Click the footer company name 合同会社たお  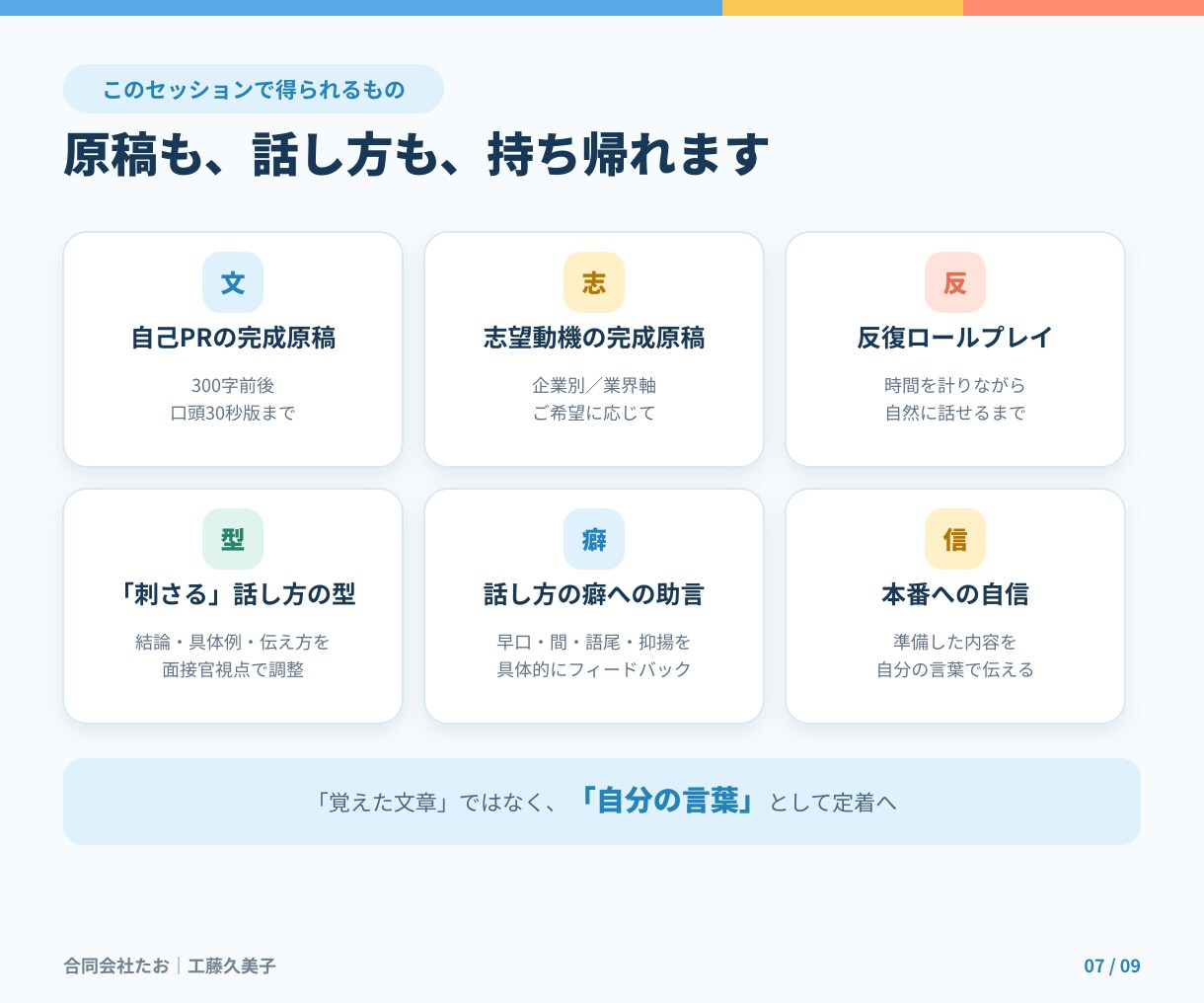click(116, 965)
